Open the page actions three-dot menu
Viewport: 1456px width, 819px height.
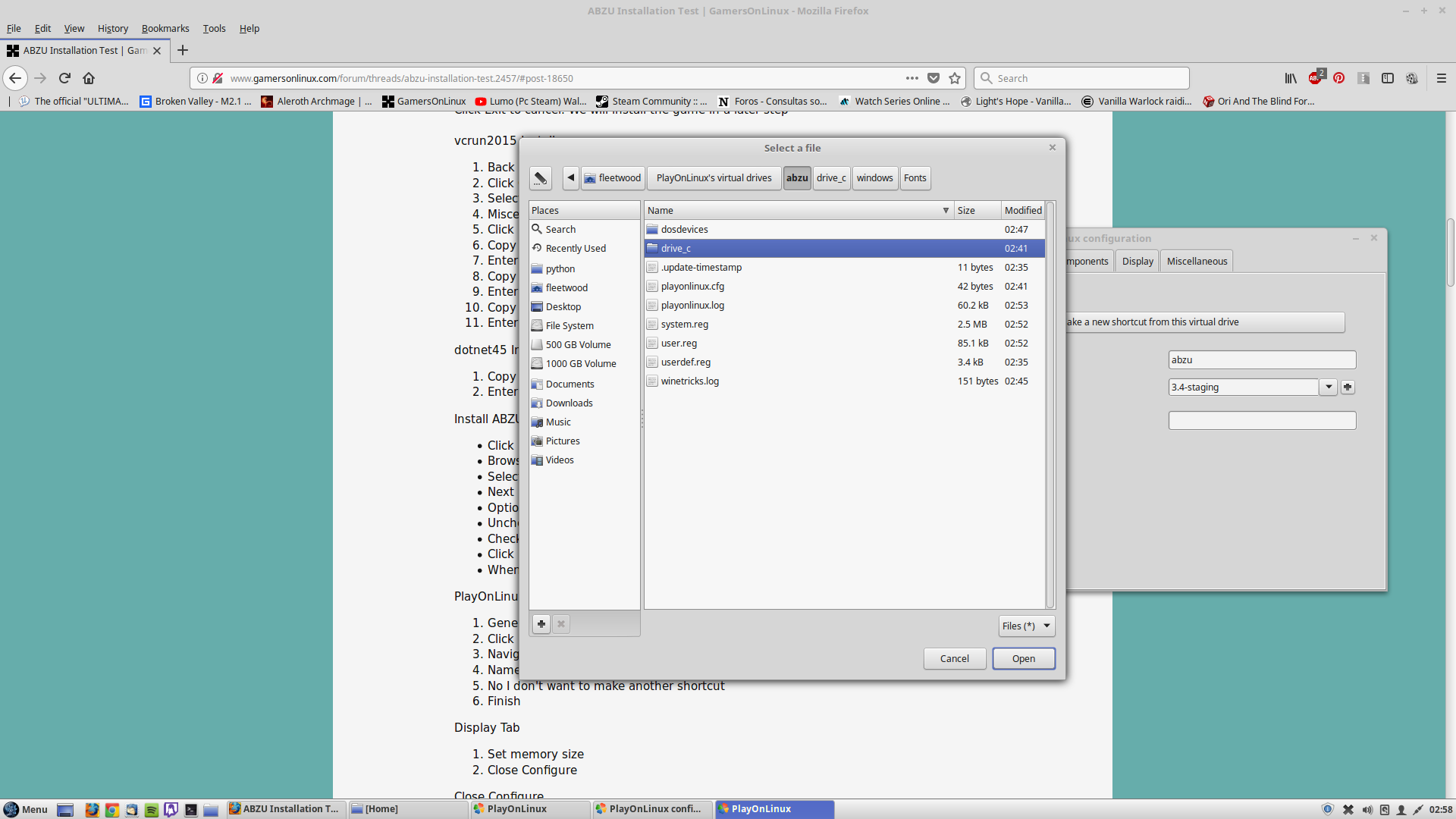[x=912, y=78]
